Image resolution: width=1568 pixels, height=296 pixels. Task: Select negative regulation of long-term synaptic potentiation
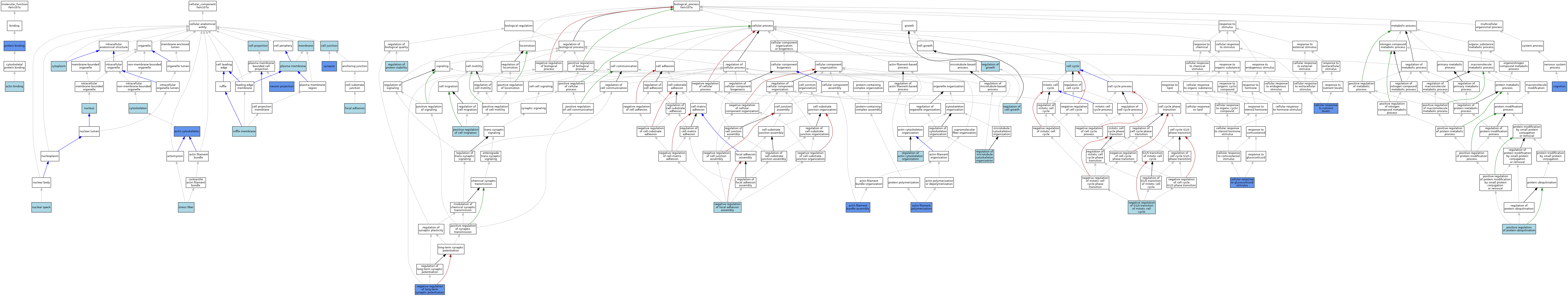(430, 289)
